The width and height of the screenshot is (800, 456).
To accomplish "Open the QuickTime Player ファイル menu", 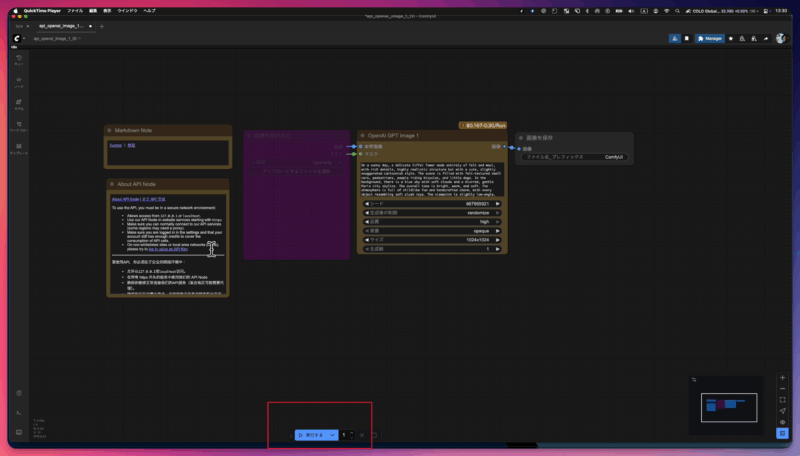I will coord(75,9).
